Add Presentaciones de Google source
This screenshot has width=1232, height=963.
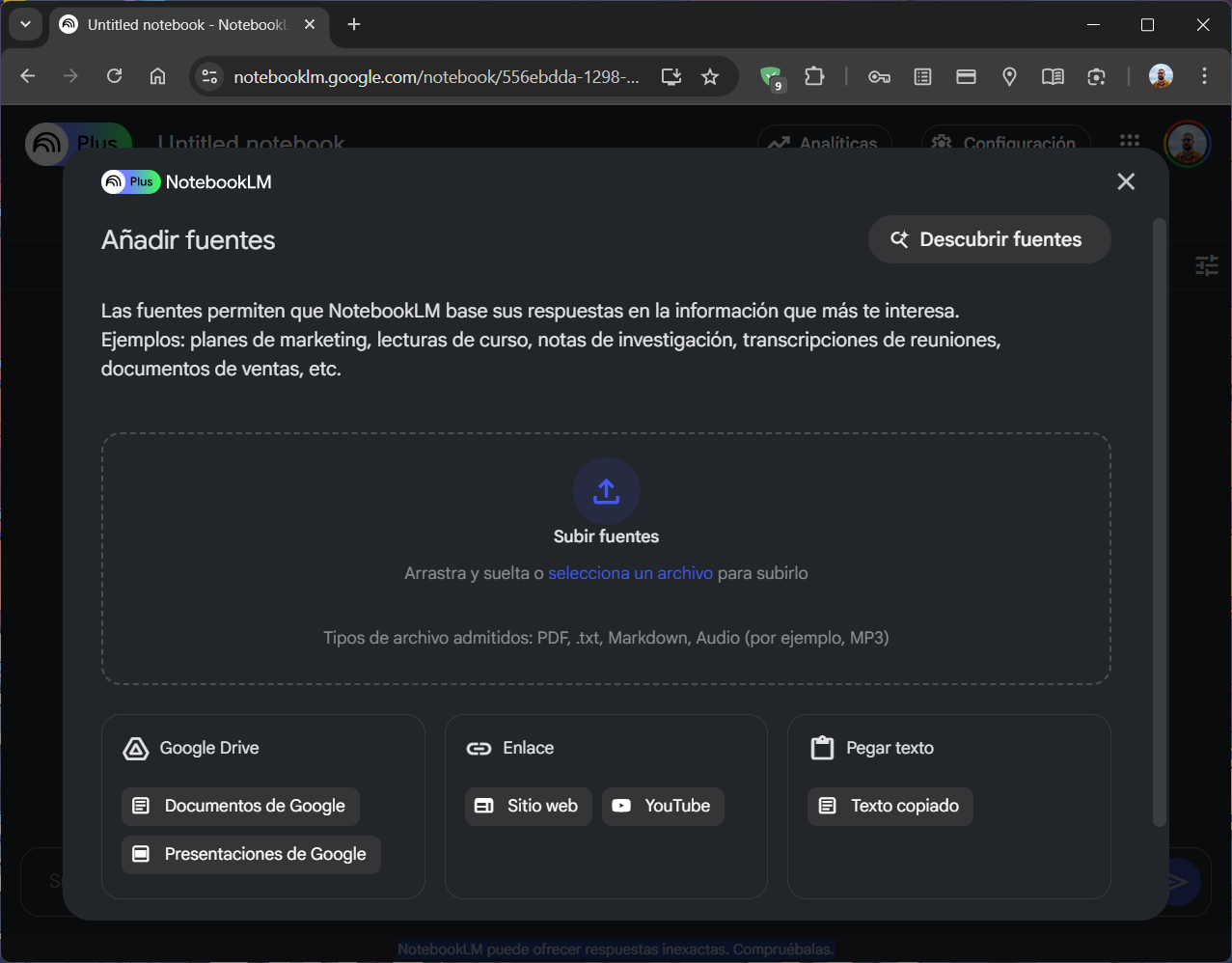pyautogui.click(x=251, y=854)
